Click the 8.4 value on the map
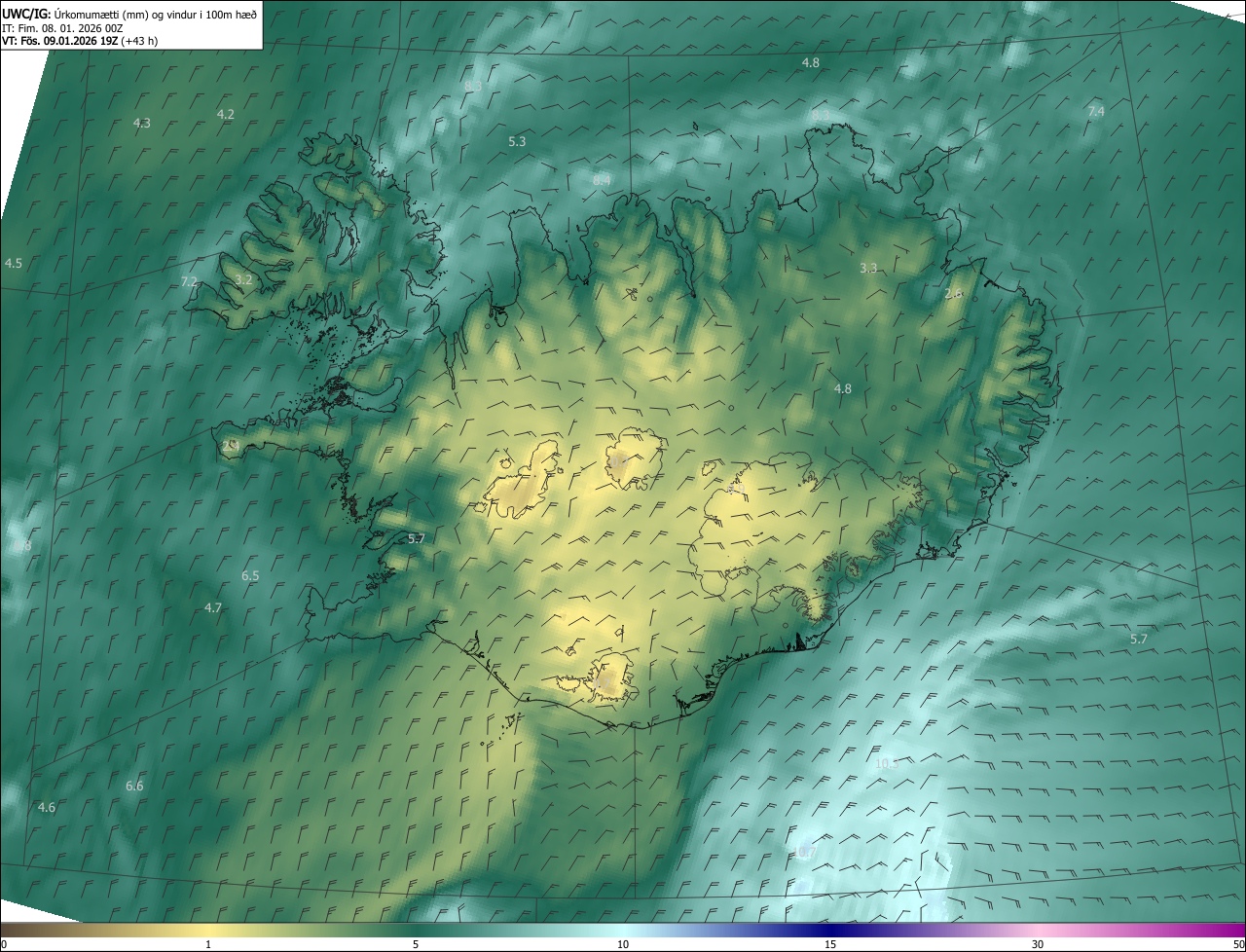This screenshot has height=952, width=1246. click(x=602, y=180)
